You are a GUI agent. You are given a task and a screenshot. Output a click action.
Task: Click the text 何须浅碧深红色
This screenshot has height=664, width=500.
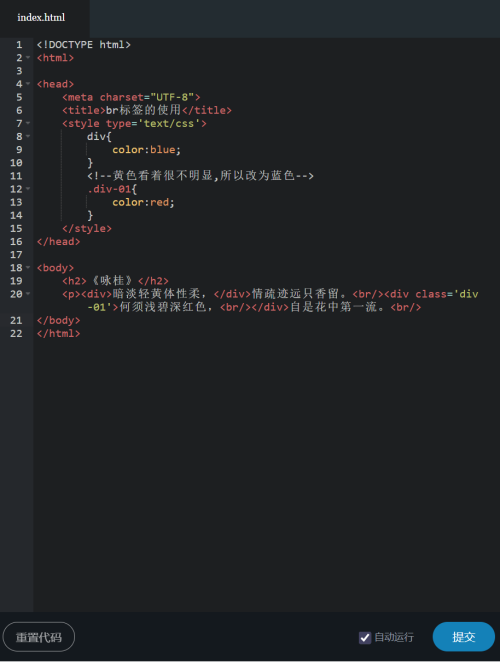tap(163, 307)
